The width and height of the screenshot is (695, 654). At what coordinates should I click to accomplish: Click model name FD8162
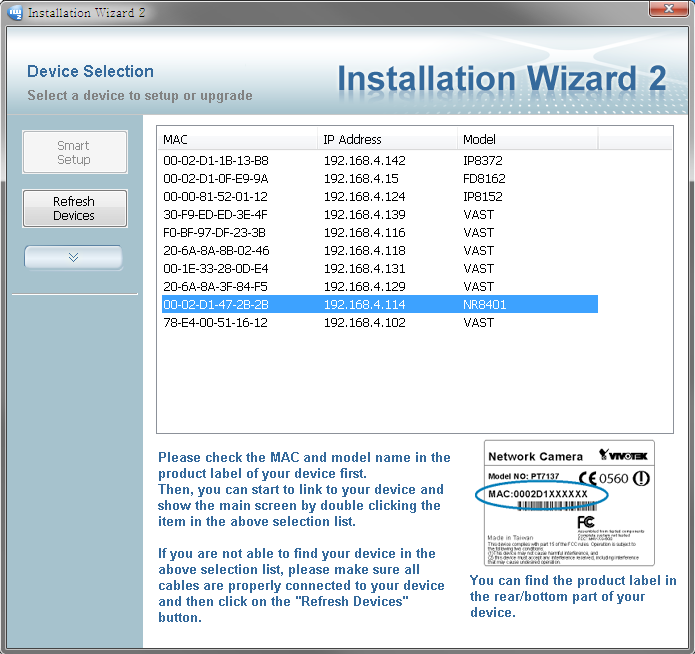coord(484,179)
